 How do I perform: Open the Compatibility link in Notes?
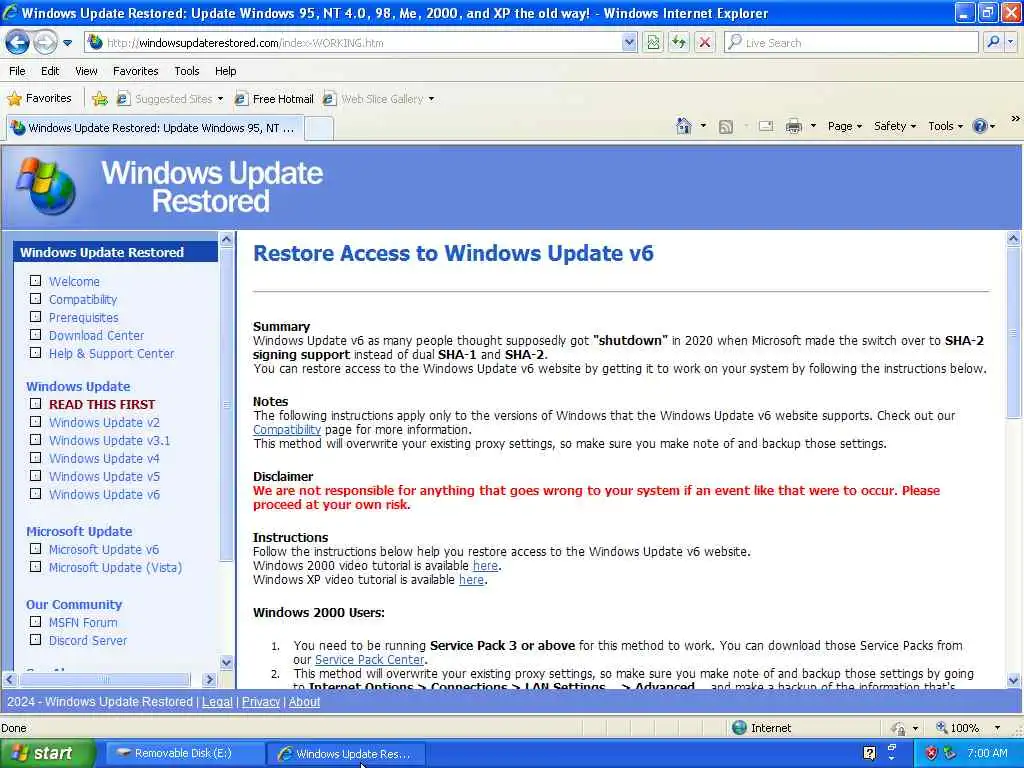pyautogui.click(x=287, y=430)
